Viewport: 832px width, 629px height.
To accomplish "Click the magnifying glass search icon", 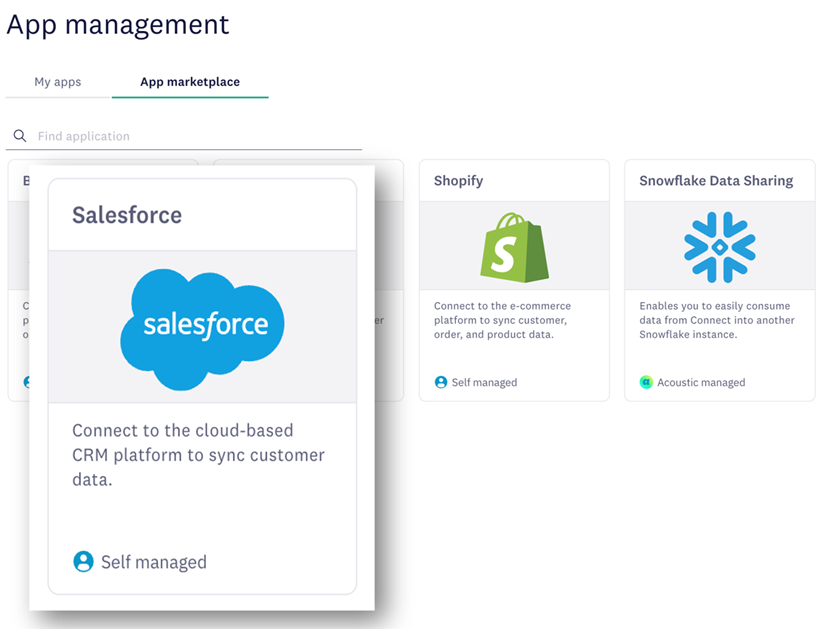I will 19,136.
